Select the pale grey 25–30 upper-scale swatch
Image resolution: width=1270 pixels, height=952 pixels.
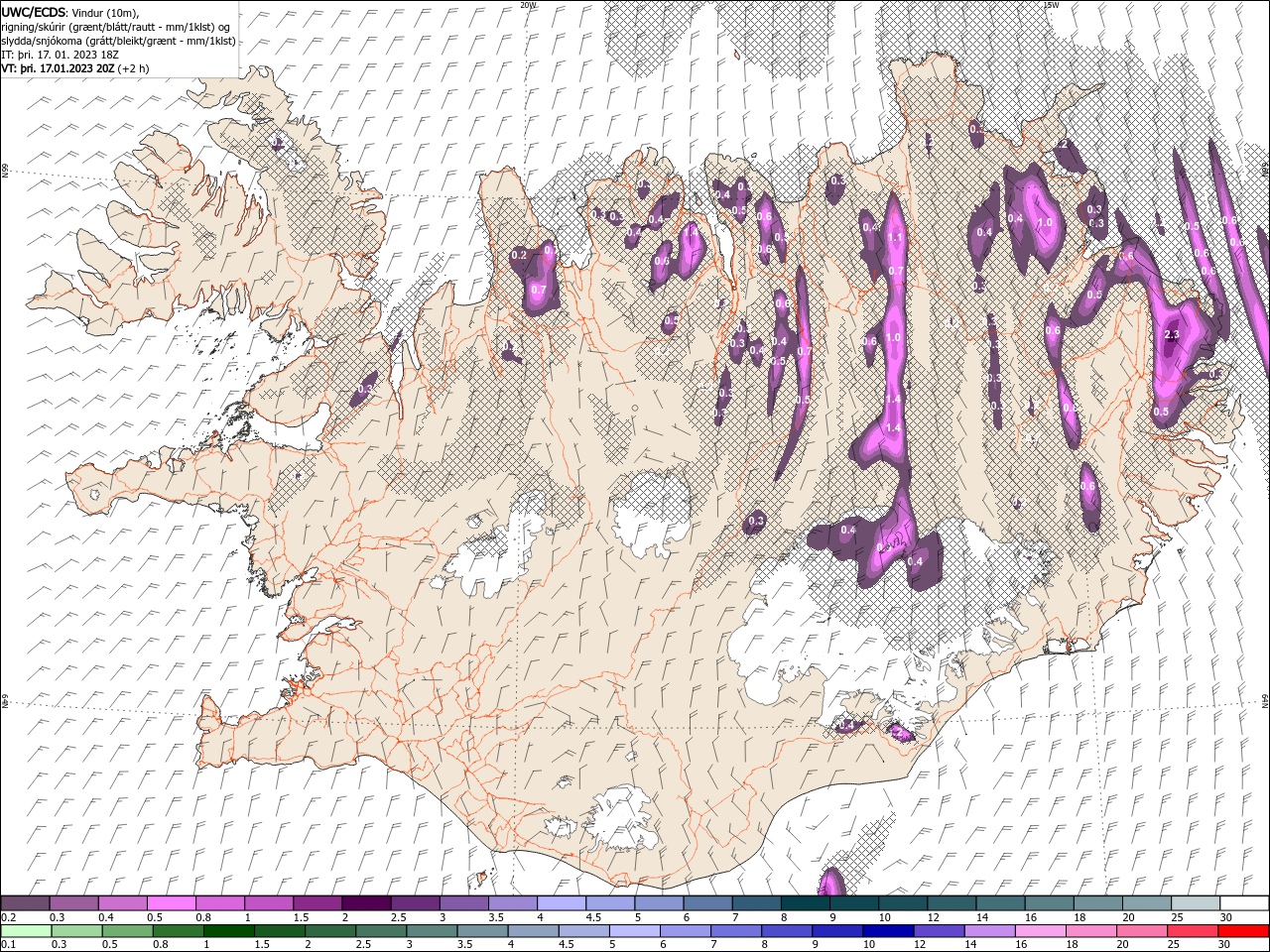pos(1196,903)
